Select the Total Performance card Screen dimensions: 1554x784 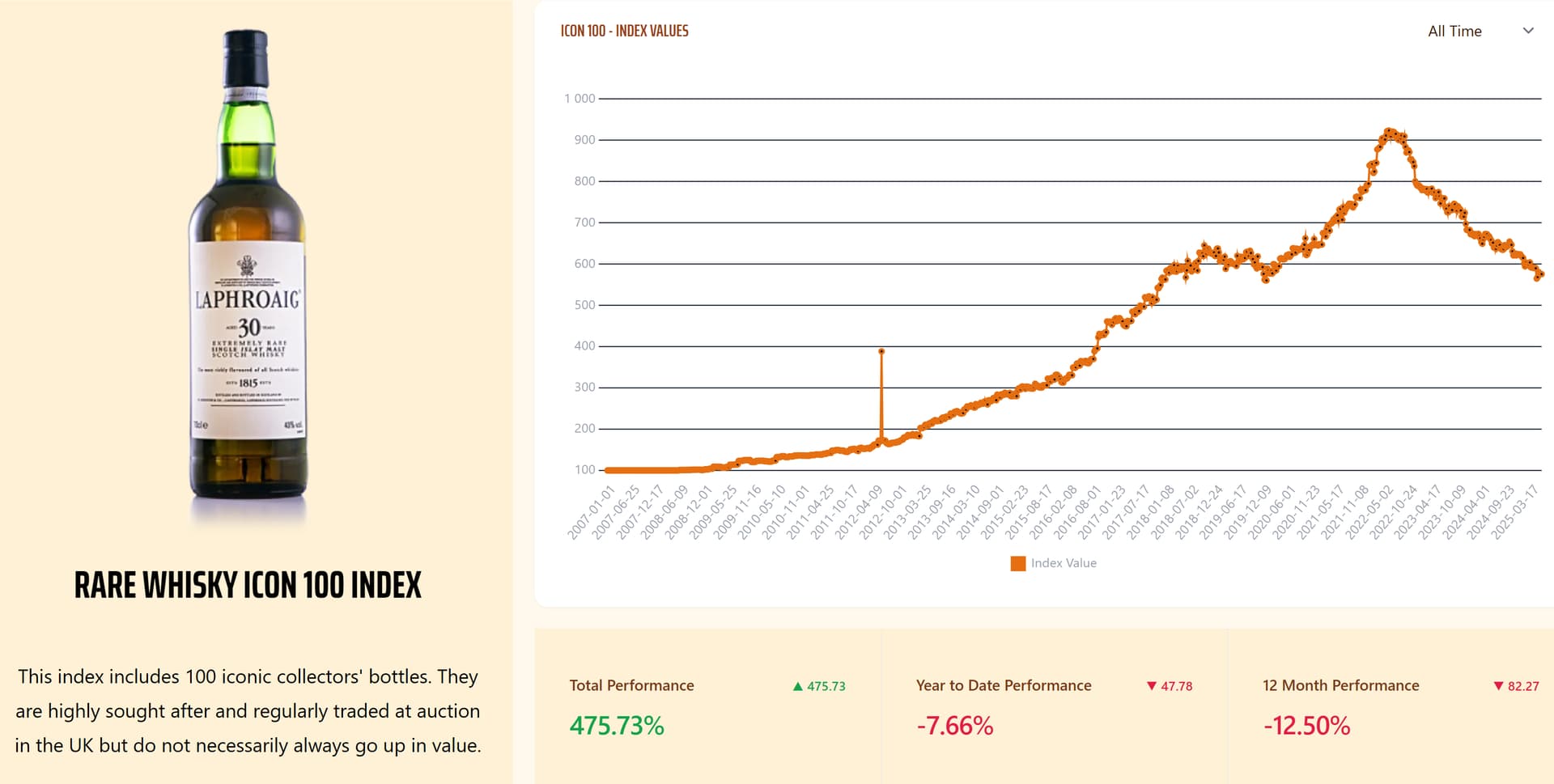point(707,706)
